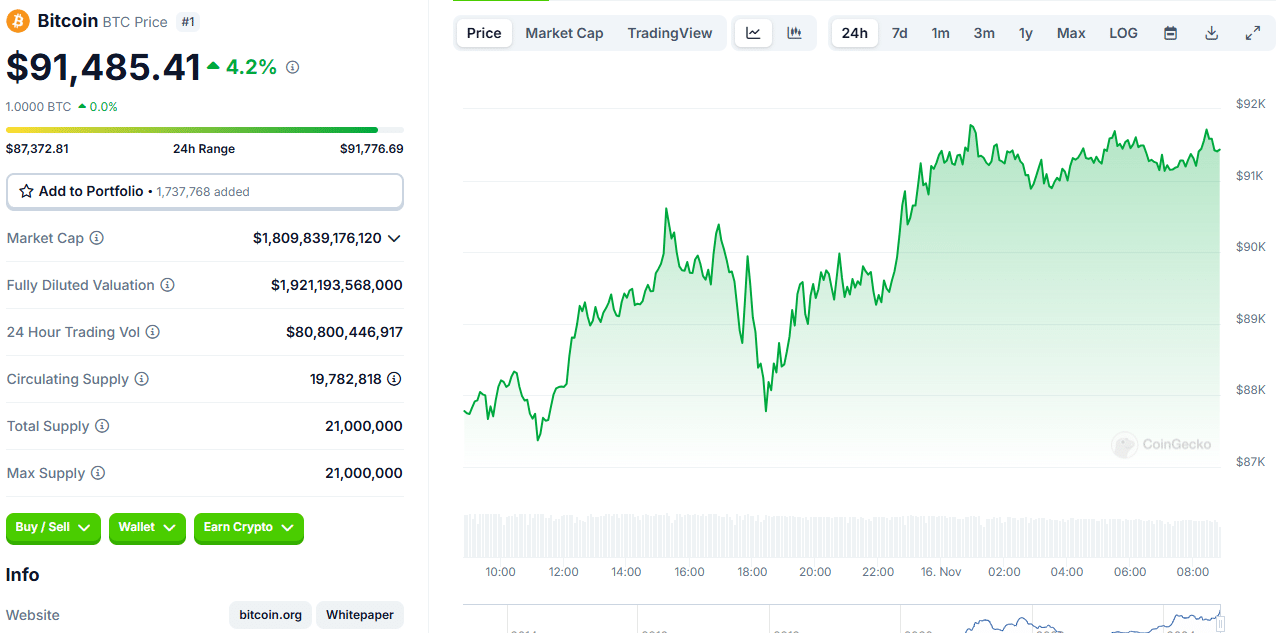
Task: Select the 7d time range
Action: click(900, 33)
